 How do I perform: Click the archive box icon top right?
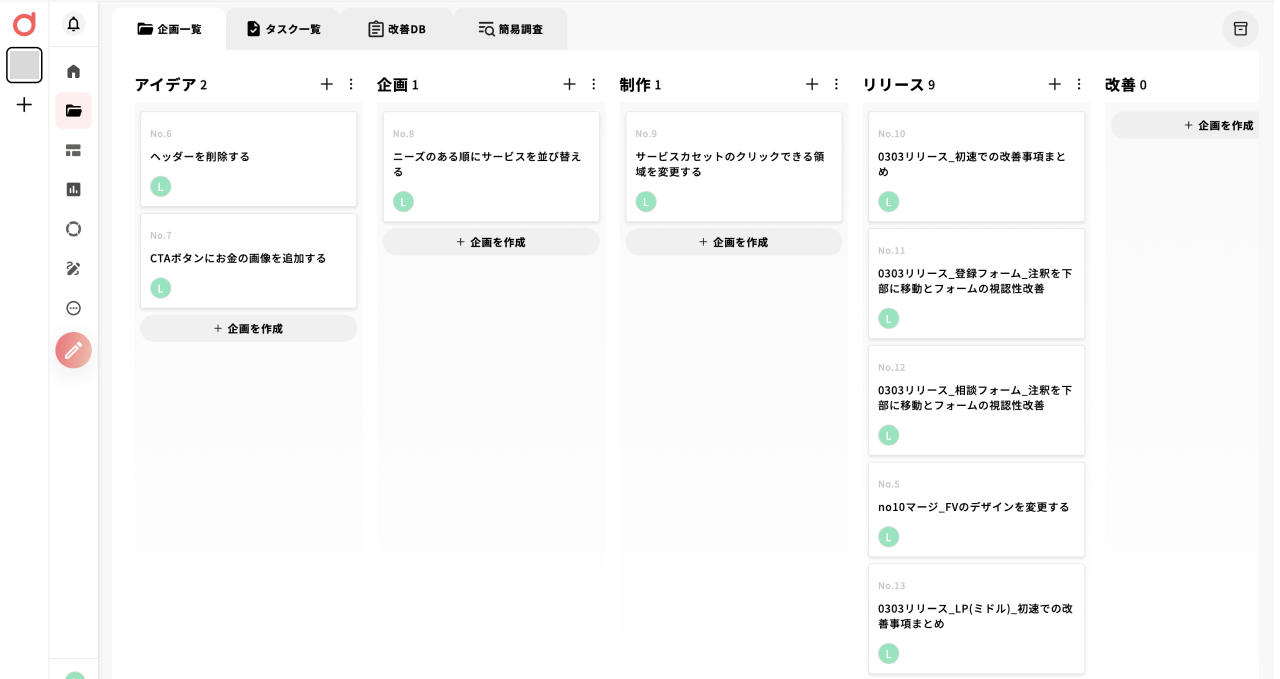point(1240,29)
